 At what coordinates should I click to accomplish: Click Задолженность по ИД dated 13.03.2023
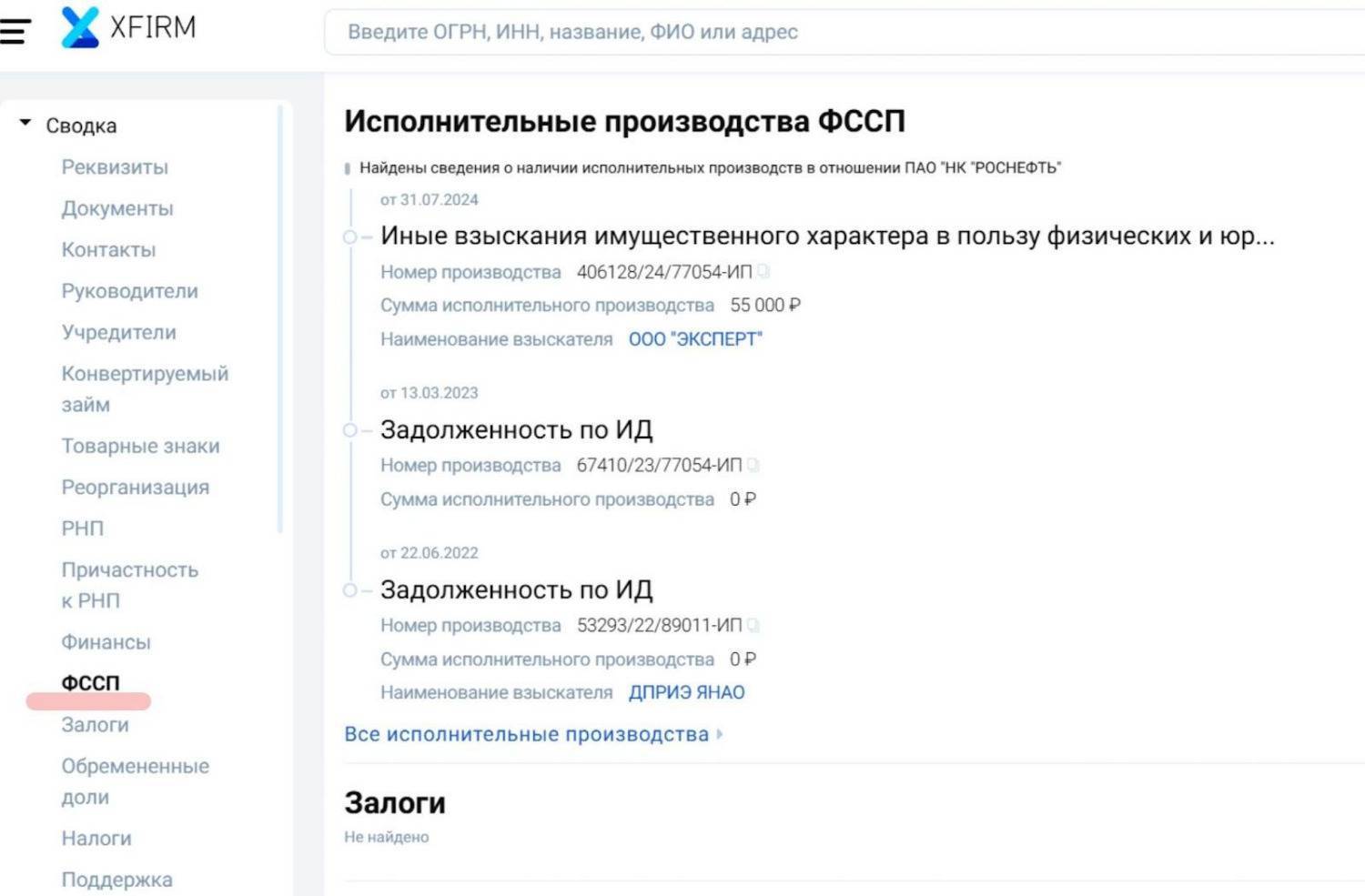(x=516, y=429)
